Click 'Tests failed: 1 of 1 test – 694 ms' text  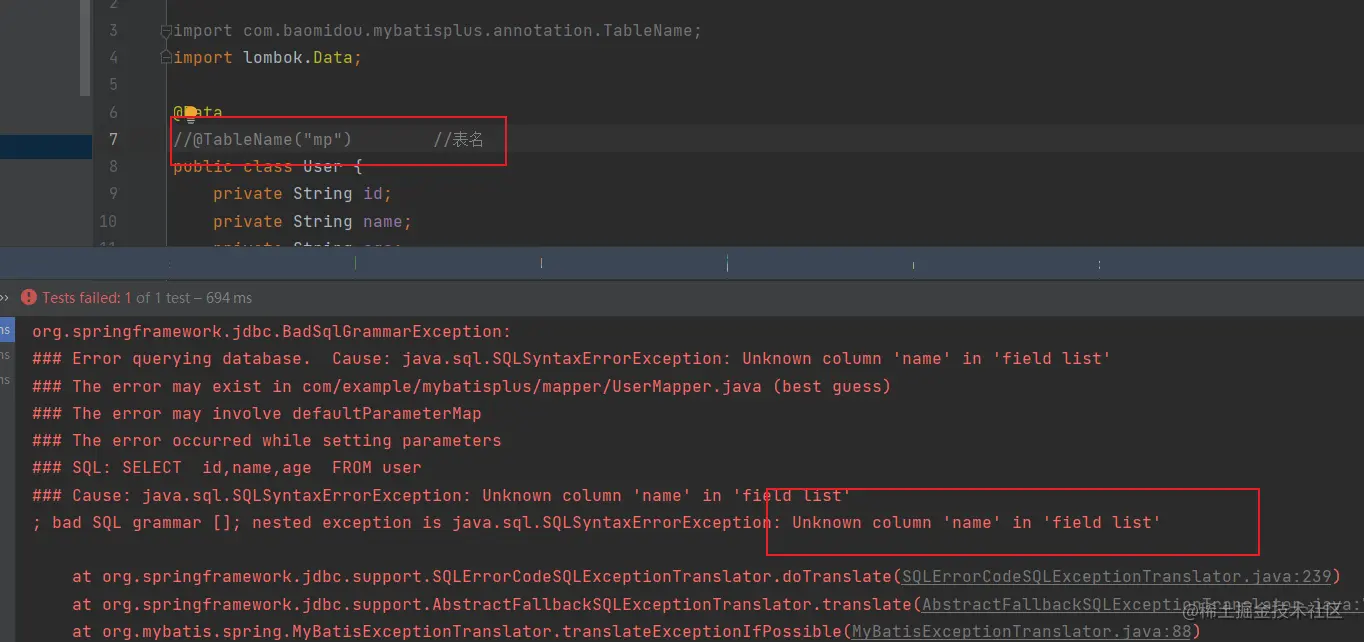[x=147, y=297]
